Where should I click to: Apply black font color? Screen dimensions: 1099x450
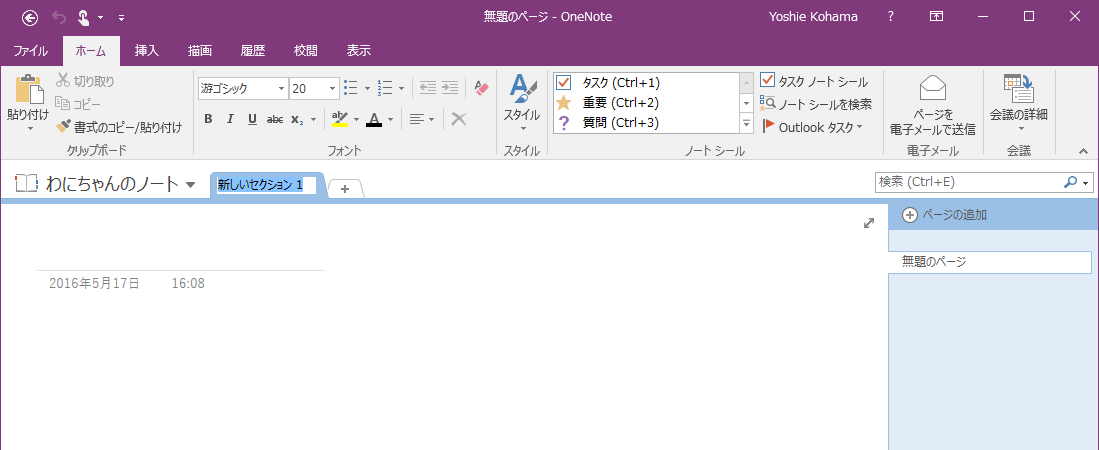click(374, 118)
